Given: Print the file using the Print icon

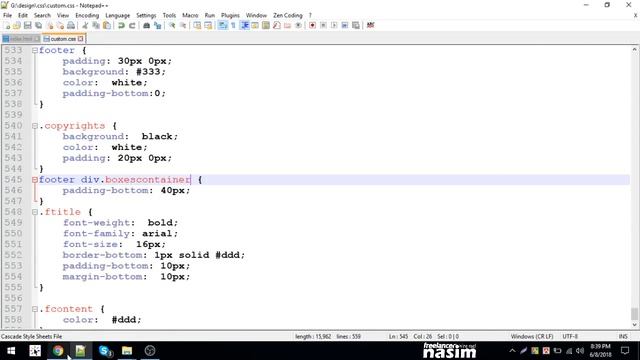Looking at the screenshot, I should point(71,25).
